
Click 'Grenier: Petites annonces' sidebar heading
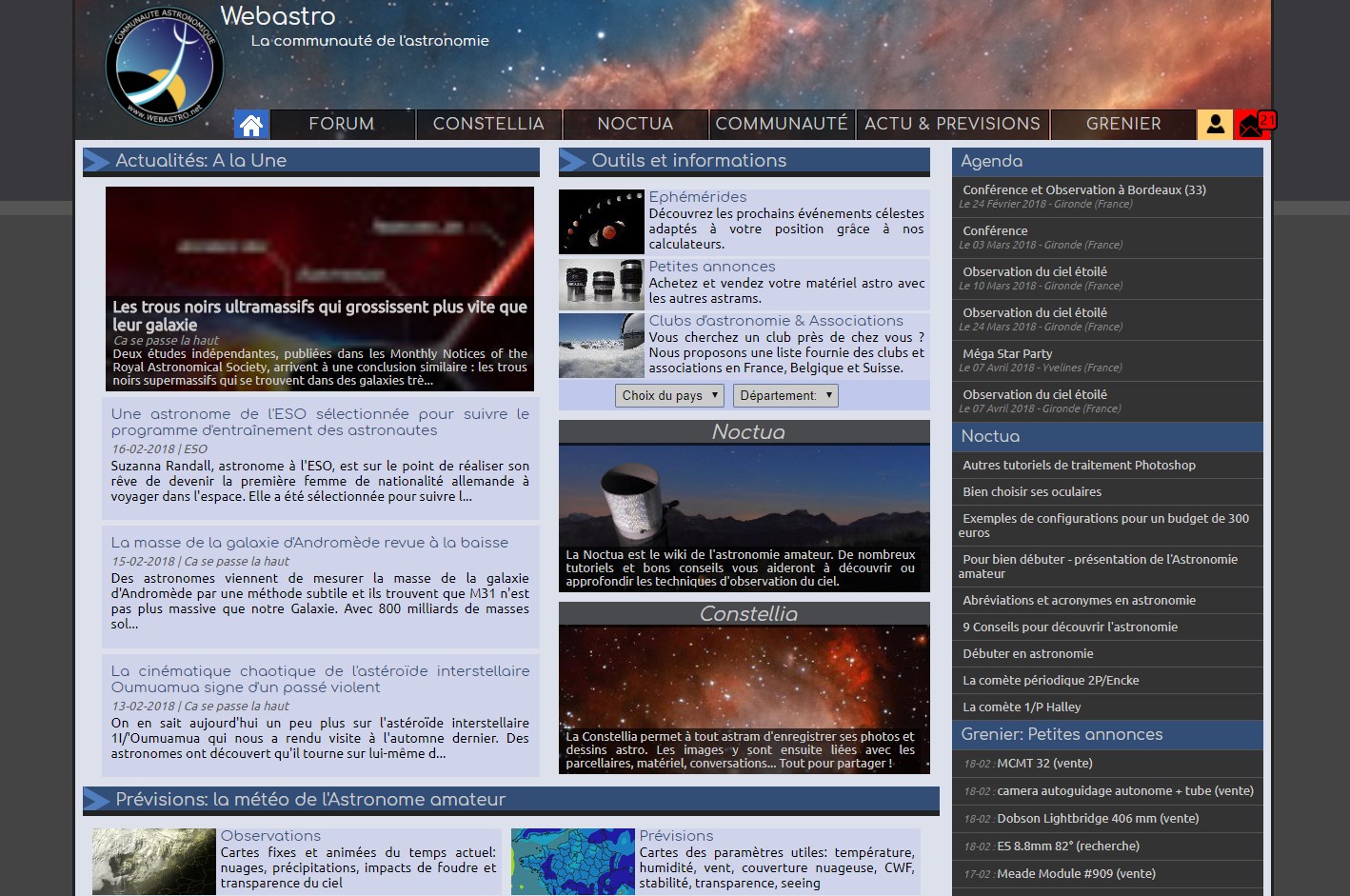pyautogui.click(x=1107, y=734)
